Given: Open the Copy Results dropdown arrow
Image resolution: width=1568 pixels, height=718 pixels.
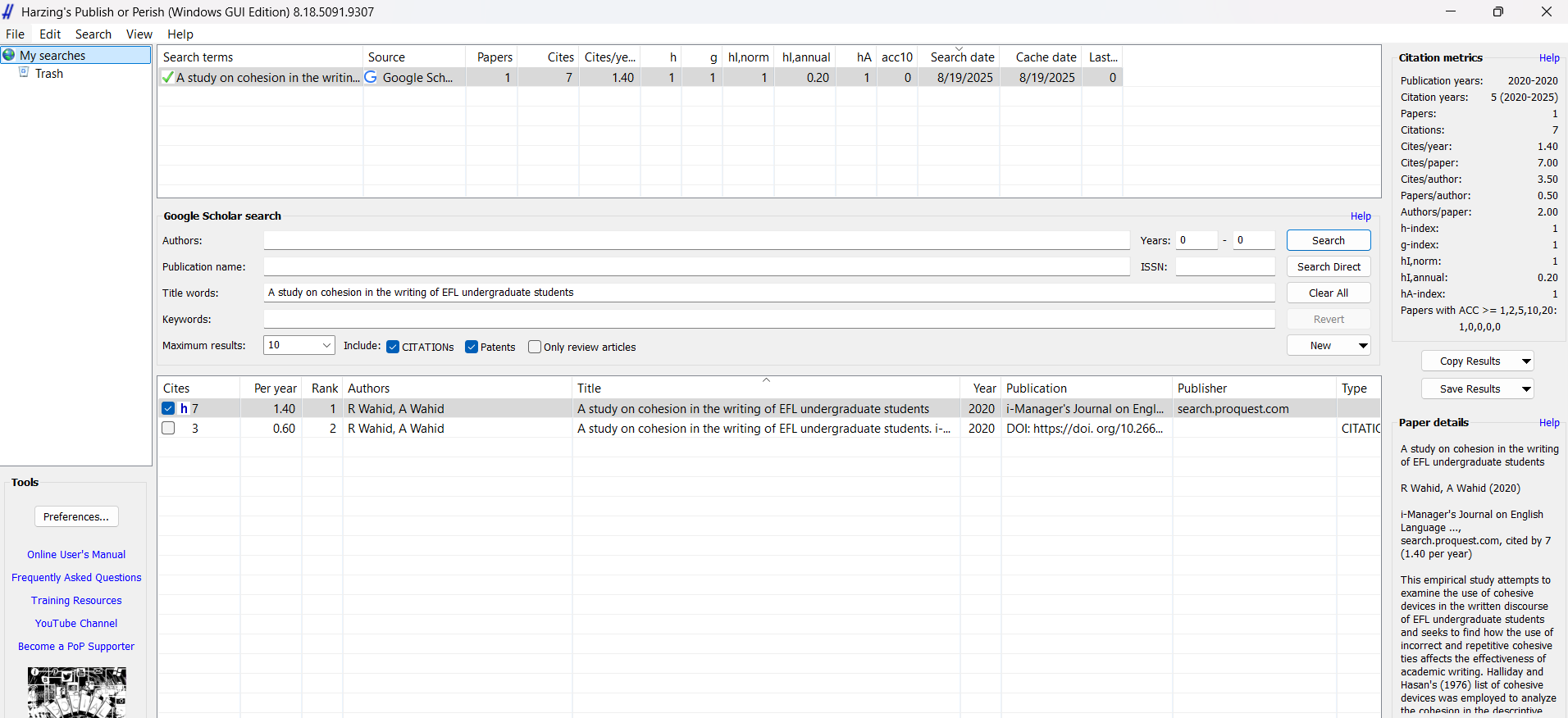Looking at the screenshot, I should [1526, 361].
